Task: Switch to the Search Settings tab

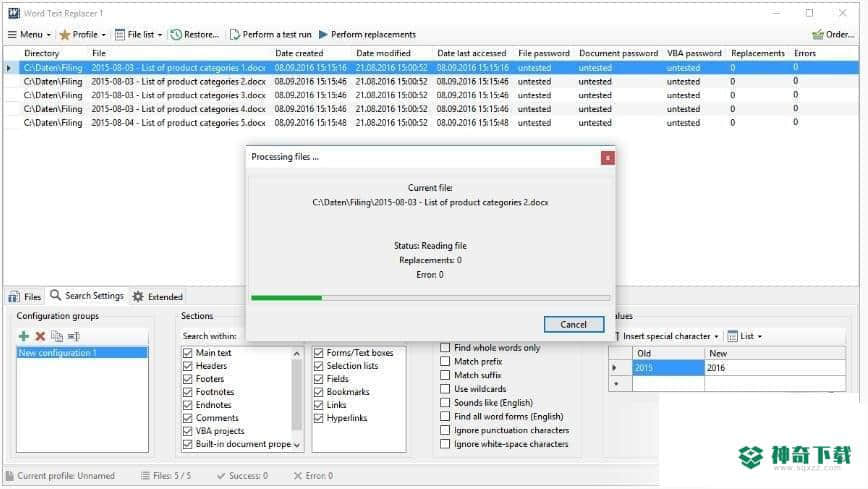Action: [x=87, y=296]
